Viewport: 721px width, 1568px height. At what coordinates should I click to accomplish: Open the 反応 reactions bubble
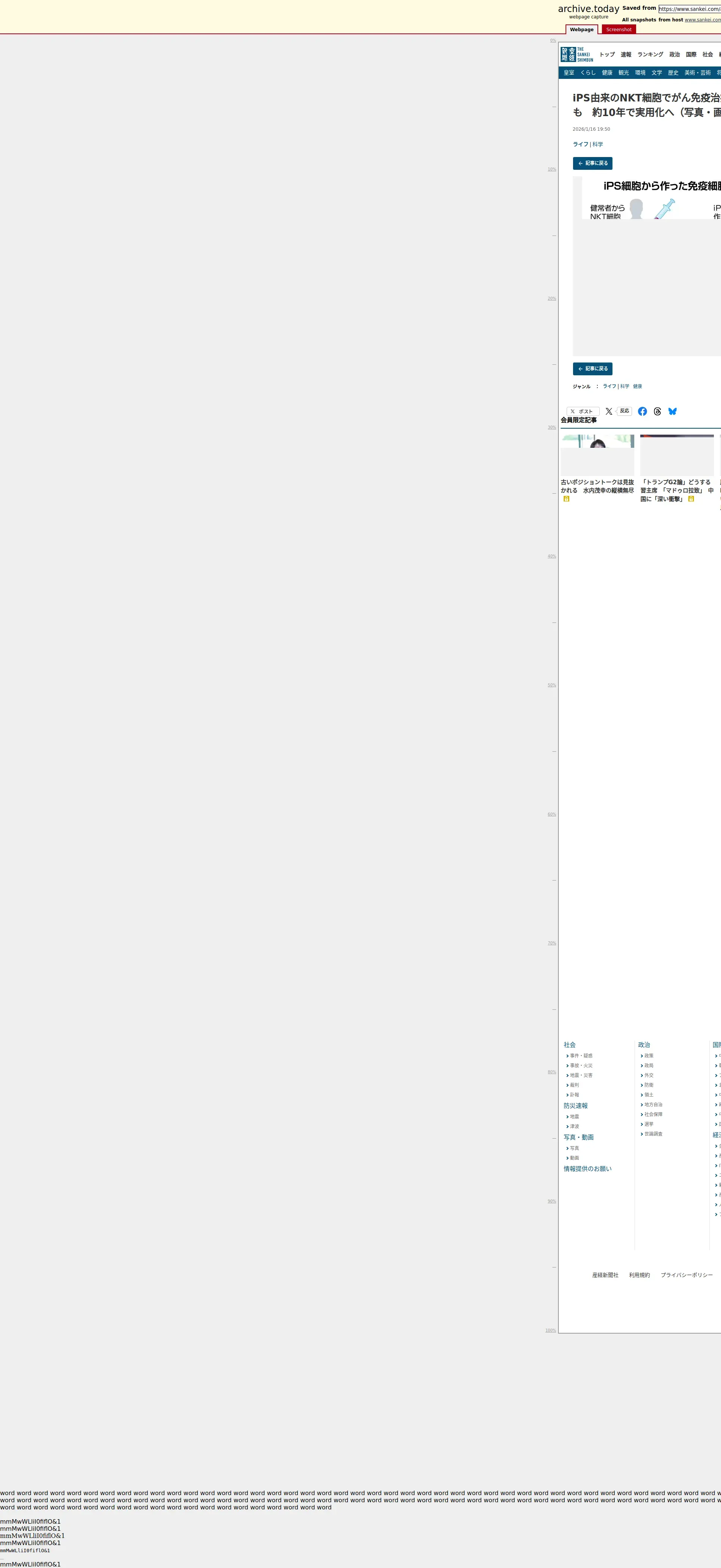click(624, 411)
